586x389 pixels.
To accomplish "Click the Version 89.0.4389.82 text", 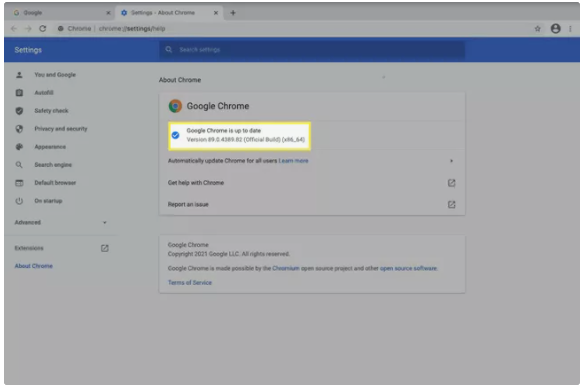I will (246, 140).
